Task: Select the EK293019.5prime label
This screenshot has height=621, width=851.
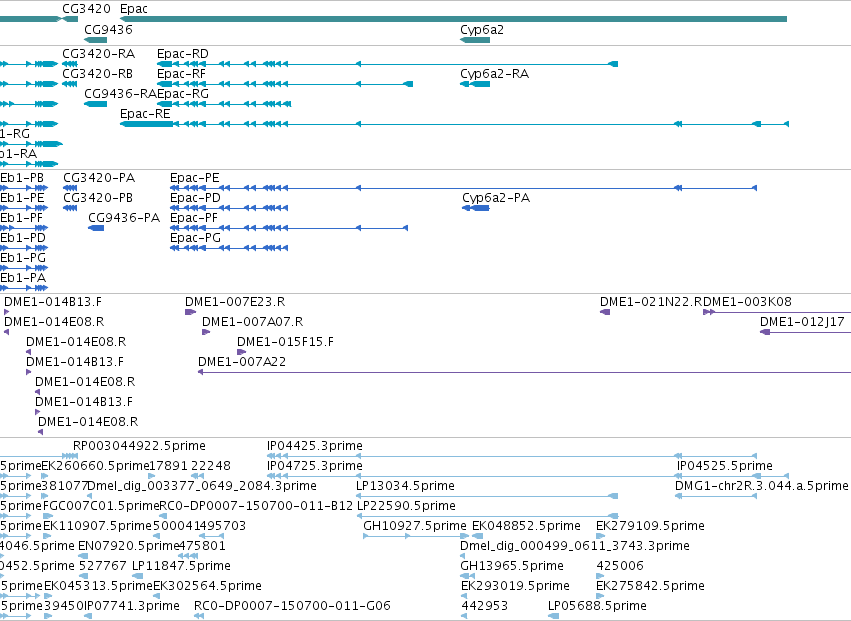Action: [x=516, y=586]
